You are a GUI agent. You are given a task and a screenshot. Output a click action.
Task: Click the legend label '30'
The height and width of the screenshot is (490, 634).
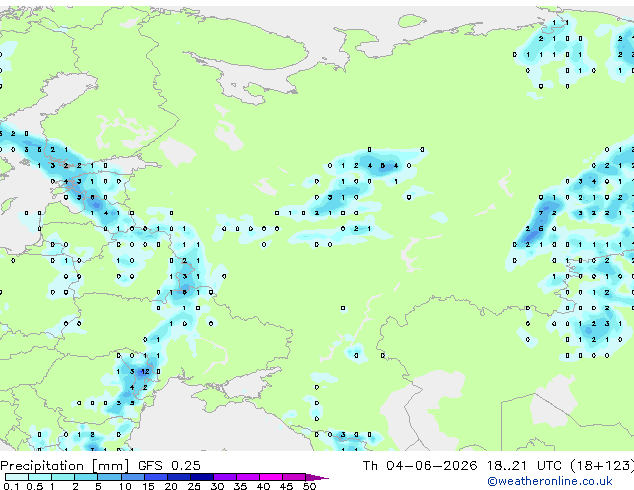217,486
